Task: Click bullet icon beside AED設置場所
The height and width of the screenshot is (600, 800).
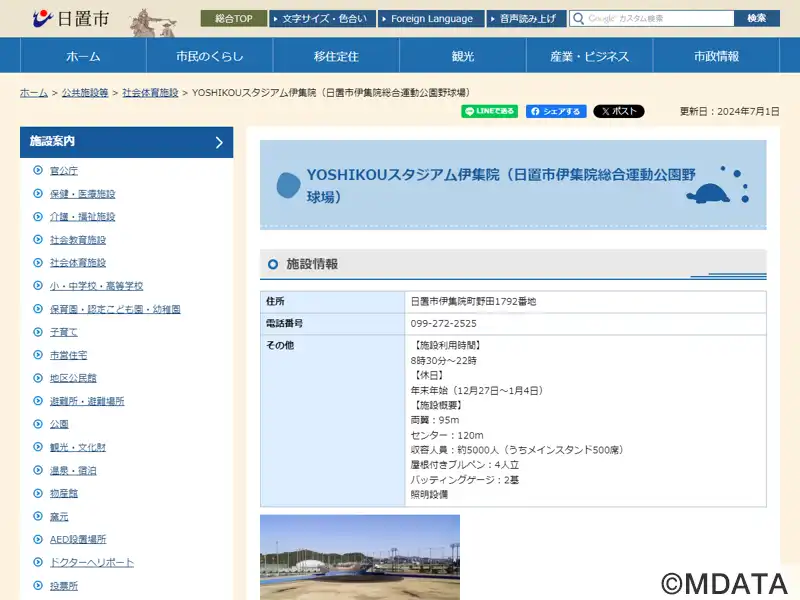Action: pyautogui.click(x=38, y=539)
